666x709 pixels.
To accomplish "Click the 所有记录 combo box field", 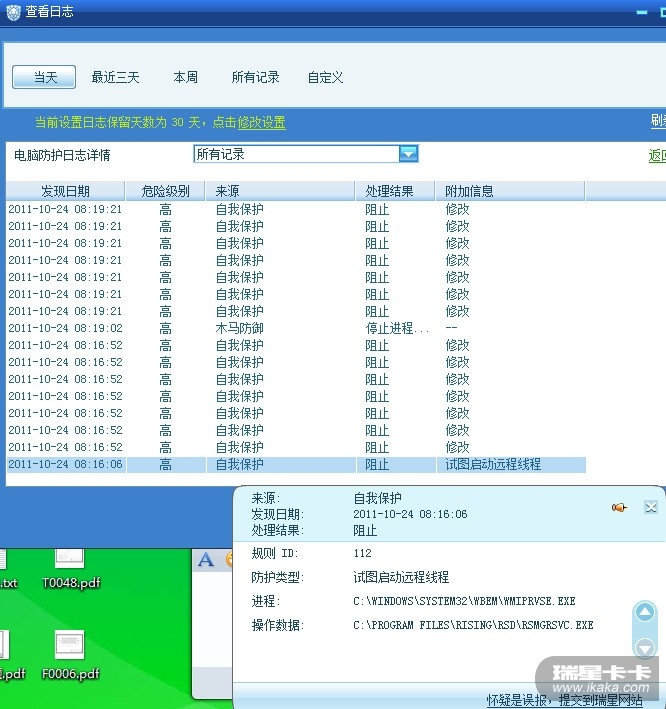I will point(306,154).
